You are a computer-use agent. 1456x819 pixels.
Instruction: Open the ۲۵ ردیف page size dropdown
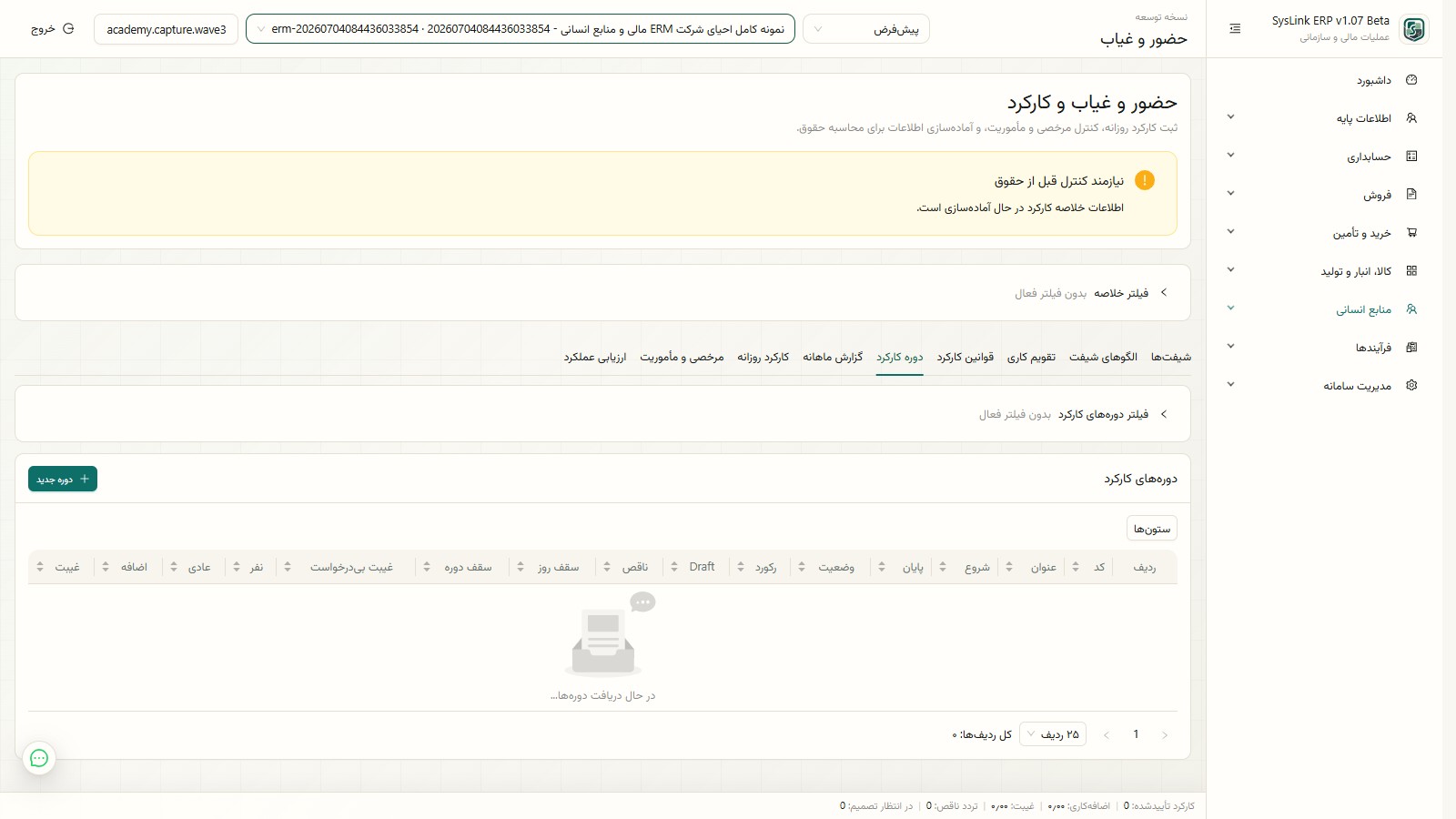1053,734
